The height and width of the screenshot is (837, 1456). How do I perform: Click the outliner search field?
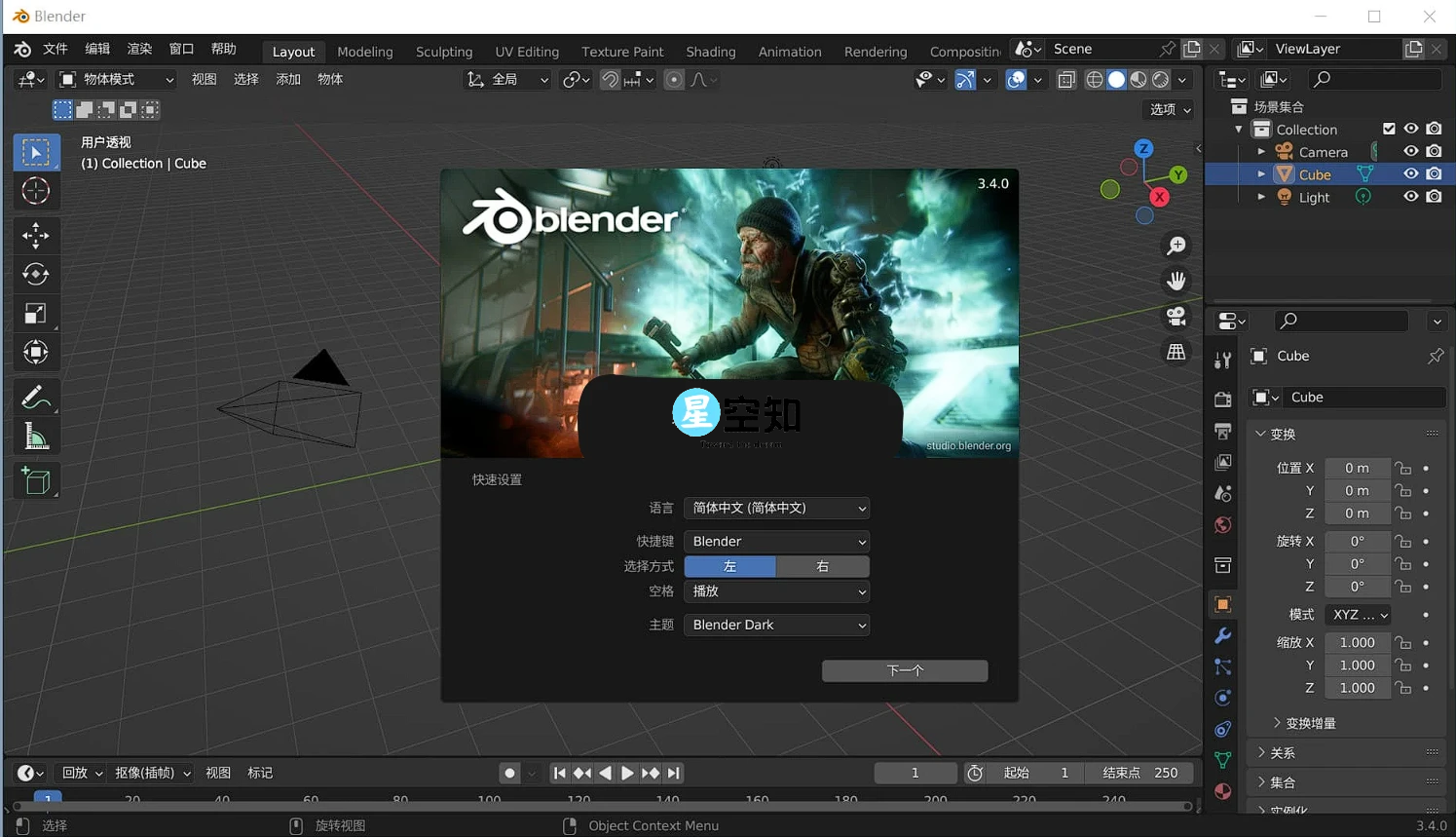pos(1374,79)
